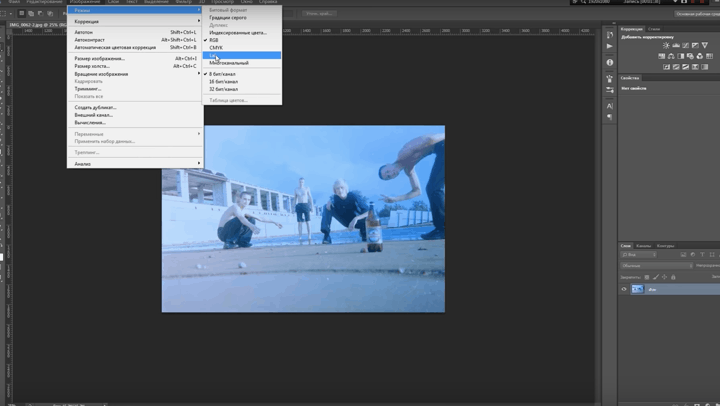
Task: Toggle pixel layer filter in Layers panel
Action: coord(683,254)
